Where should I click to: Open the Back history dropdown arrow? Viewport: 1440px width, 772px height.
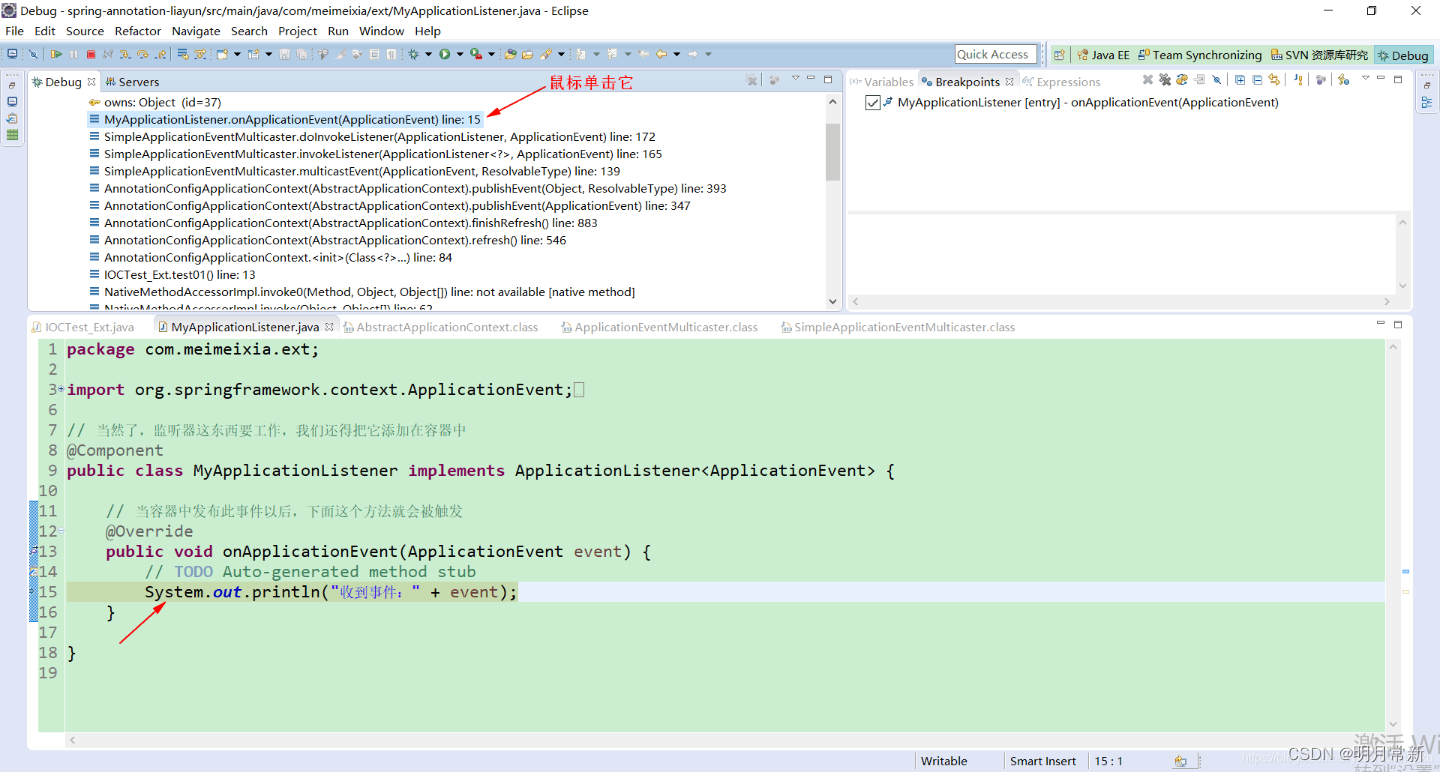[x=677, y=54]
